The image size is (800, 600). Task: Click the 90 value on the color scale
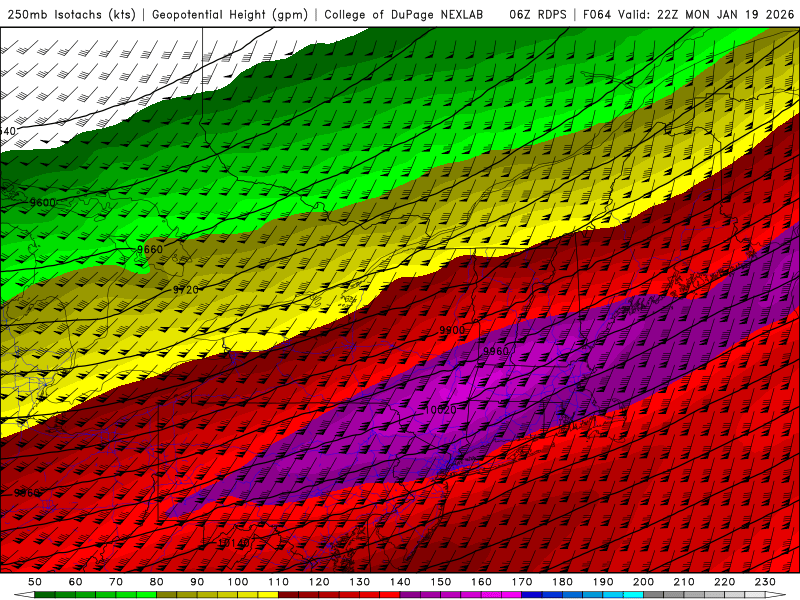(x=197, y=582)
